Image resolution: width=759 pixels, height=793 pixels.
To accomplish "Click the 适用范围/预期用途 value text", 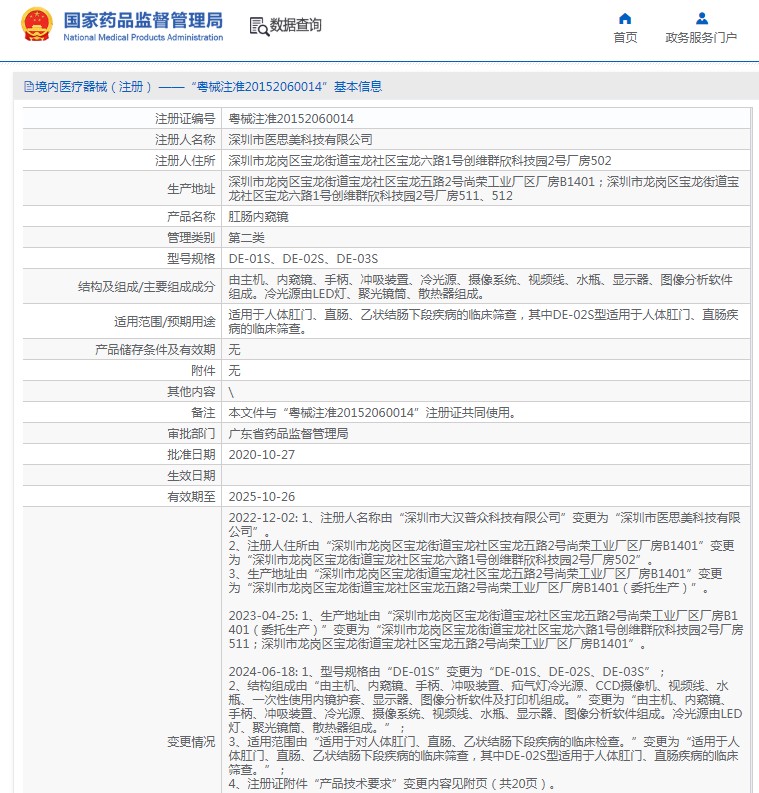I will (x=483, y=322).
